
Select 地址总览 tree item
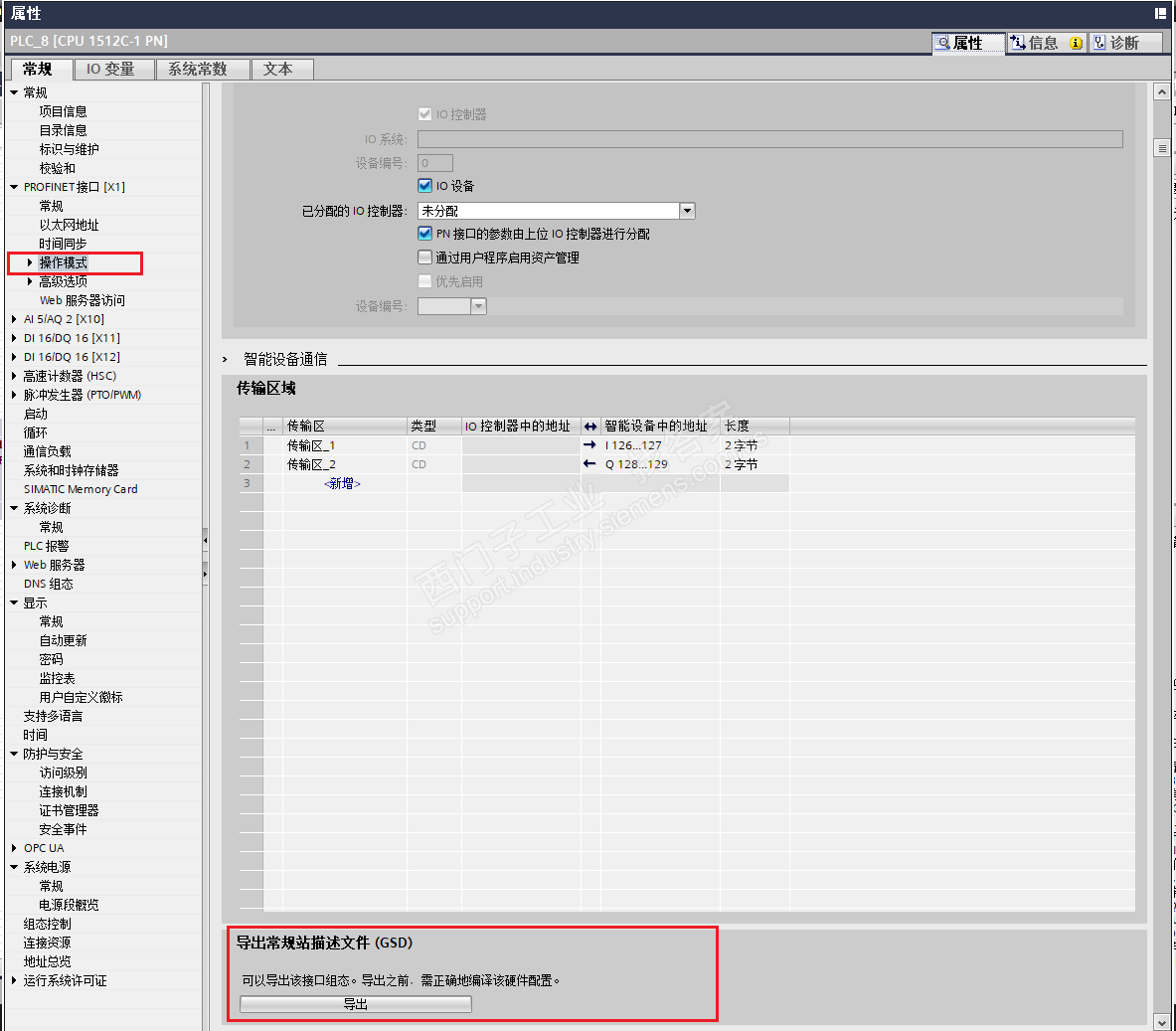[x=48, y=962]
